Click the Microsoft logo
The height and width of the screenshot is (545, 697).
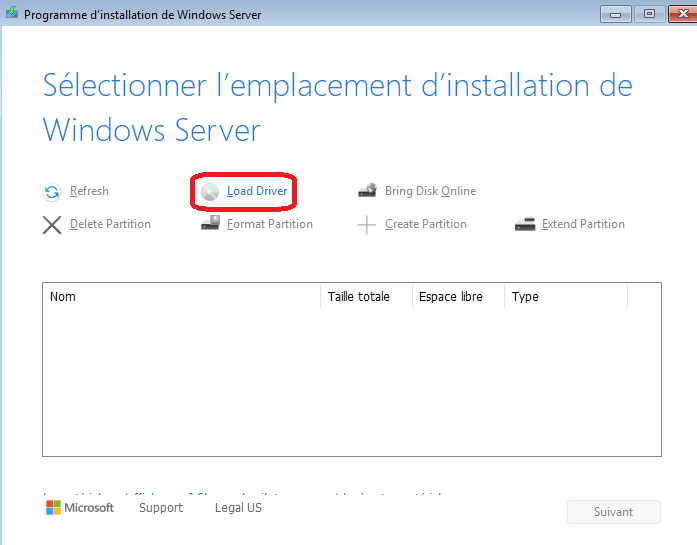[80, 508]
